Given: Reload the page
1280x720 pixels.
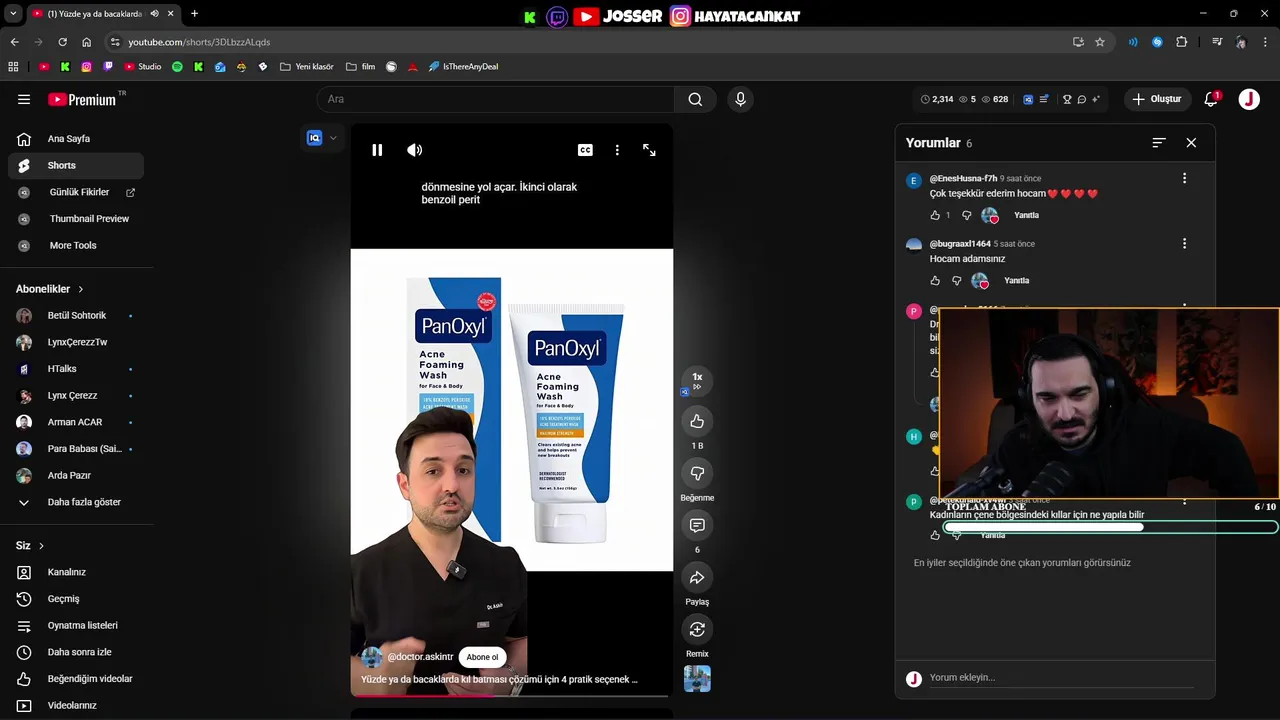Looking at the screenshot, I should click(x=62, y=42).
